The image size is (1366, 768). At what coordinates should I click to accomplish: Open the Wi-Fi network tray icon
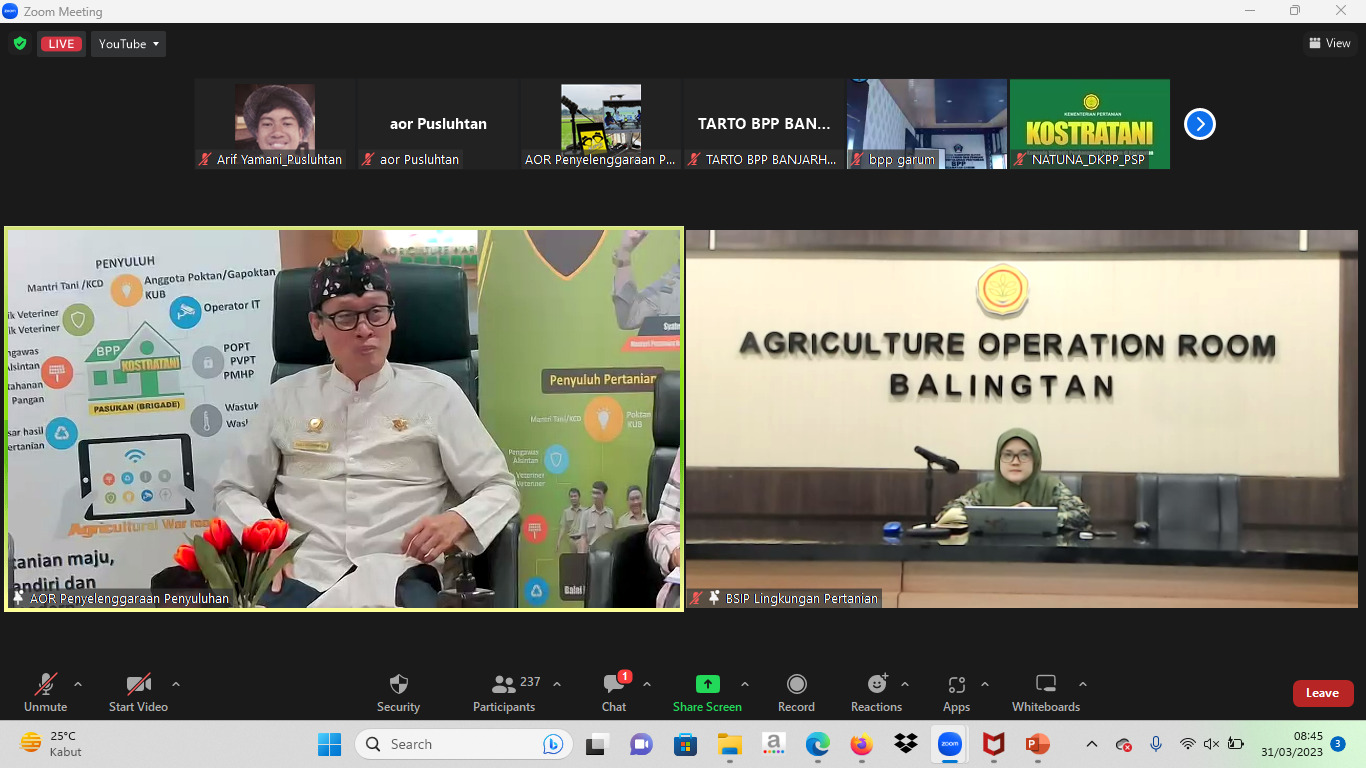click(1188, 744)
